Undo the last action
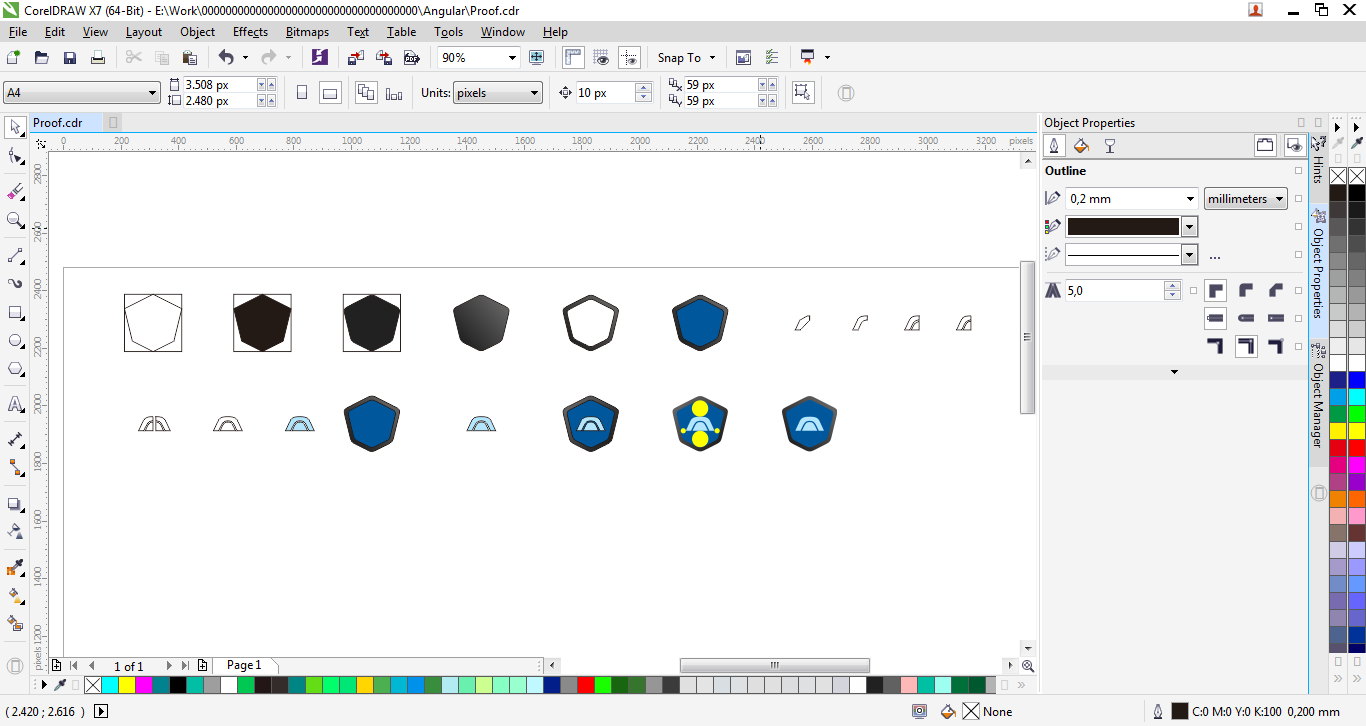Image resolution: width=1366 pixels, height=726 pixels. click(226, 58)
